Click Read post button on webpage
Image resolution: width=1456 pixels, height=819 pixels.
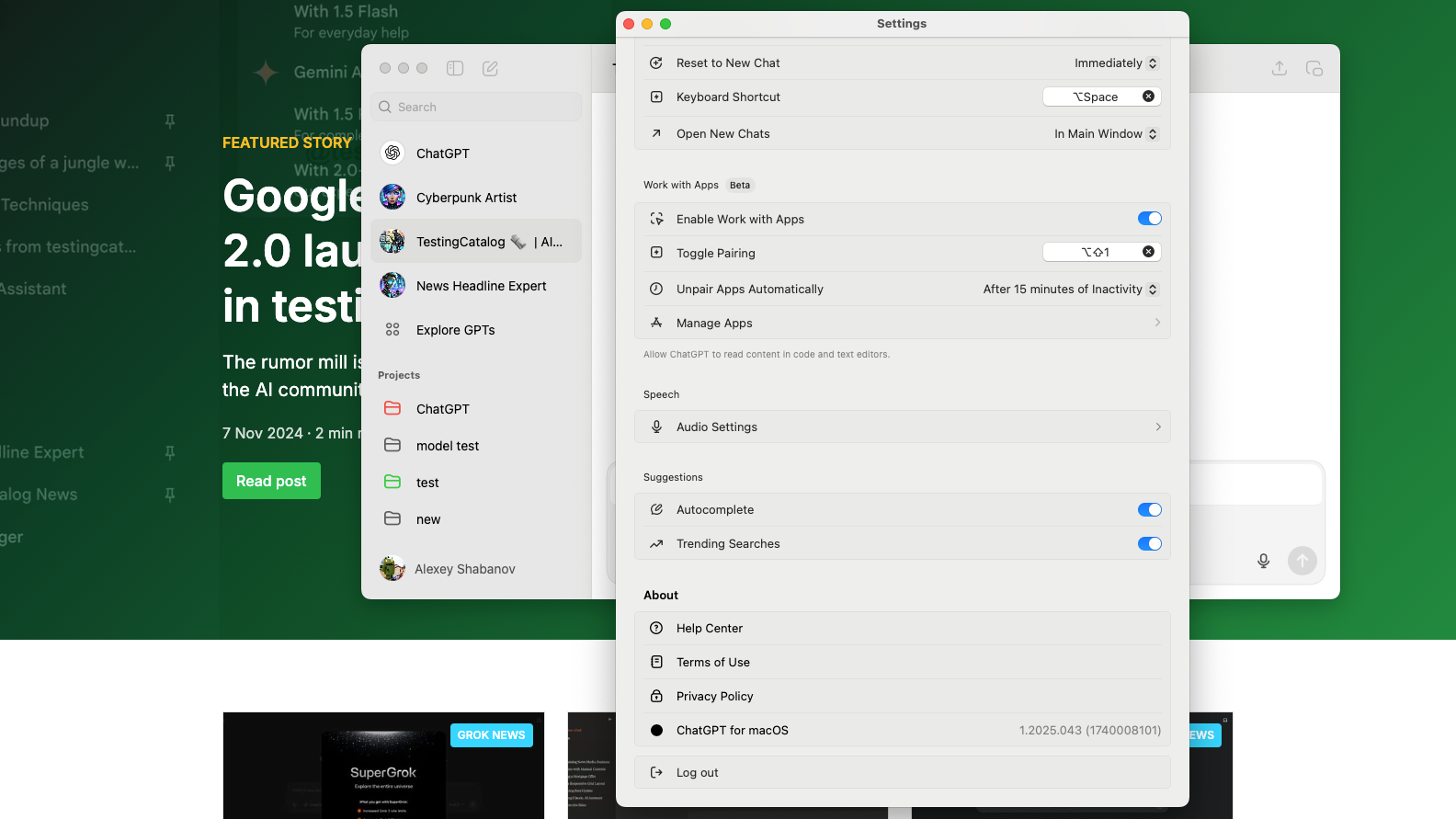click(271, 481)
